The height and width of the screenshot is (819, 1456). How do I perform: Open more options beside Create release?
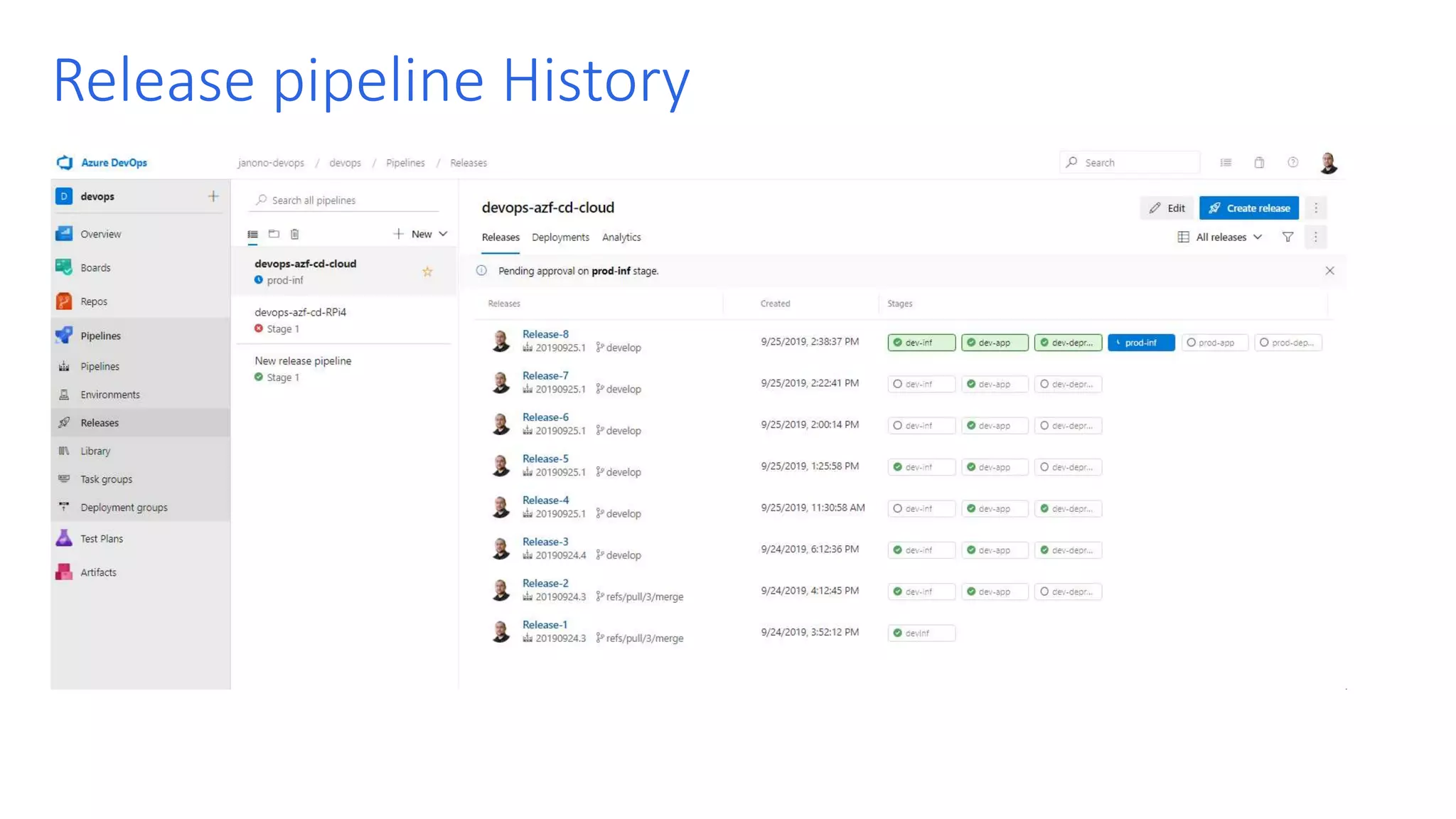(x=1316, y=208)
